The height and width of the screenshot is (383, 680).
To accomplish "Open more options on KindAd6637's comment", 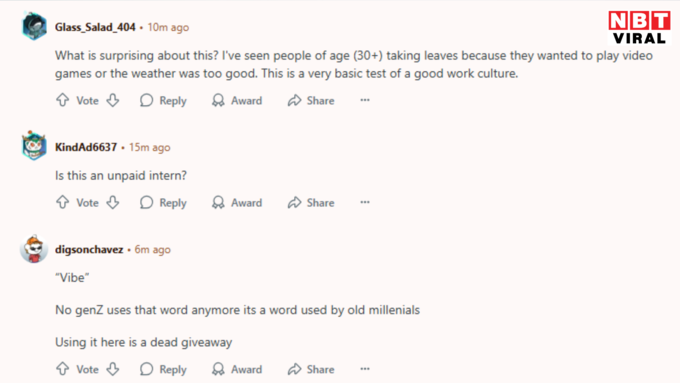I will click(365, 202).
